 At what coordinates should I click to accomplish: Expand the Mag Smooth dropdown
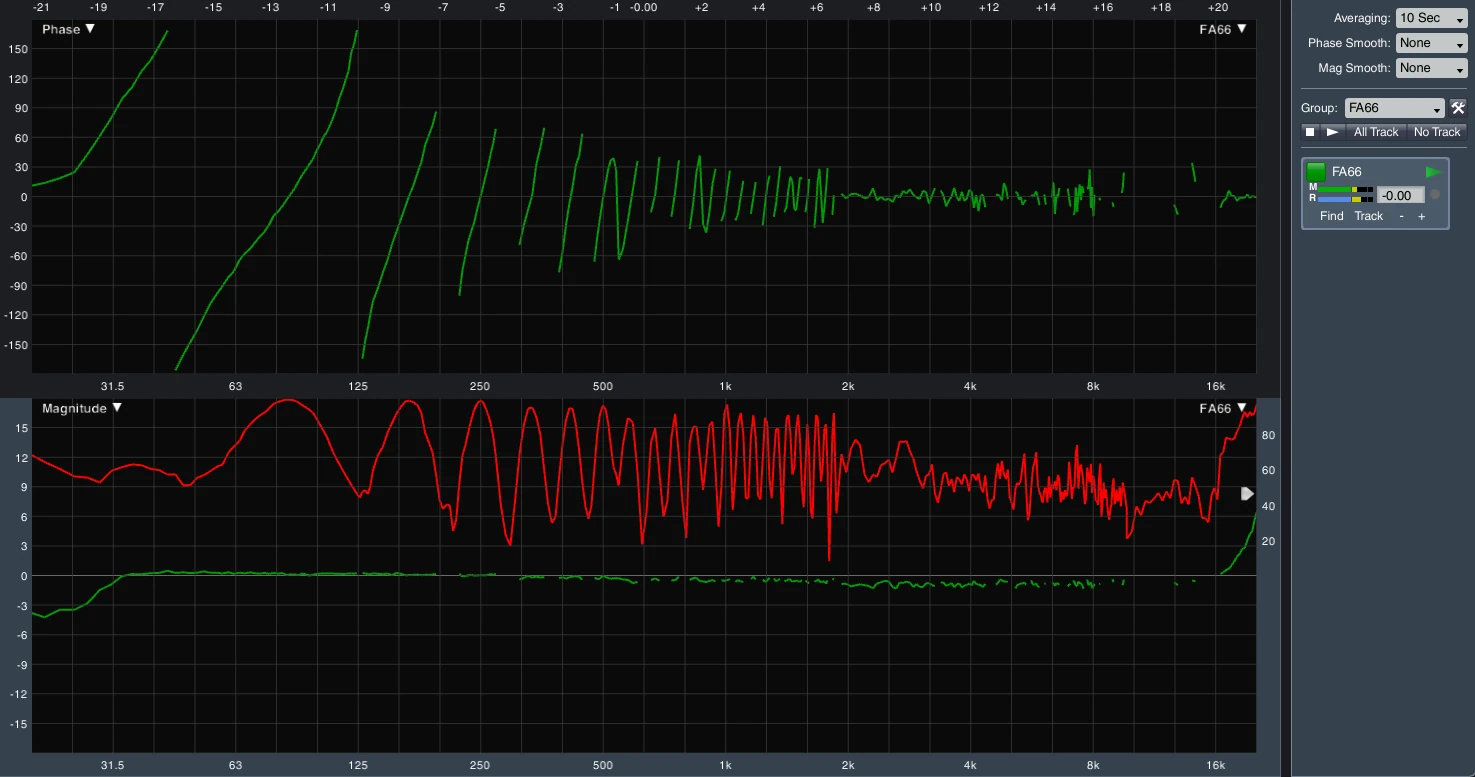pyautogui.click(x=1431, y=68)
